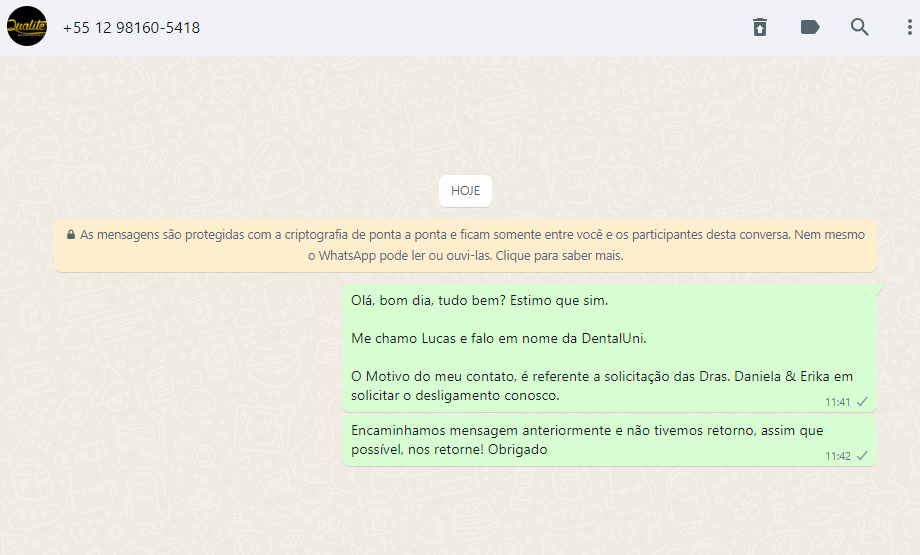This screenshot has height=555, width=920.
Task: Click the archive/delete chat icon in header
Action: point(760,27)
